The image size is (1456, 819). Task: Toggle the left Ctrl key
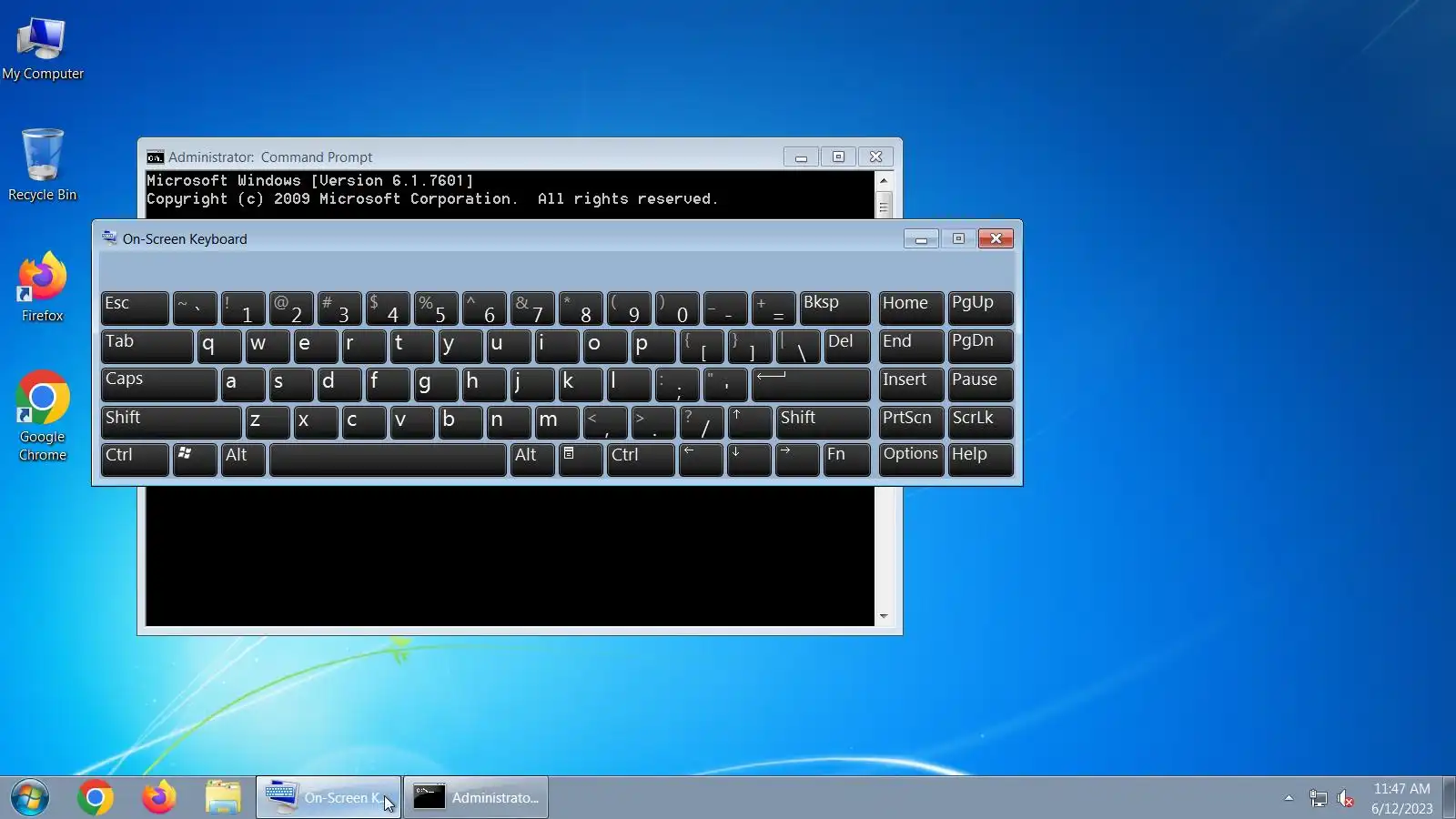click(135, 460)
